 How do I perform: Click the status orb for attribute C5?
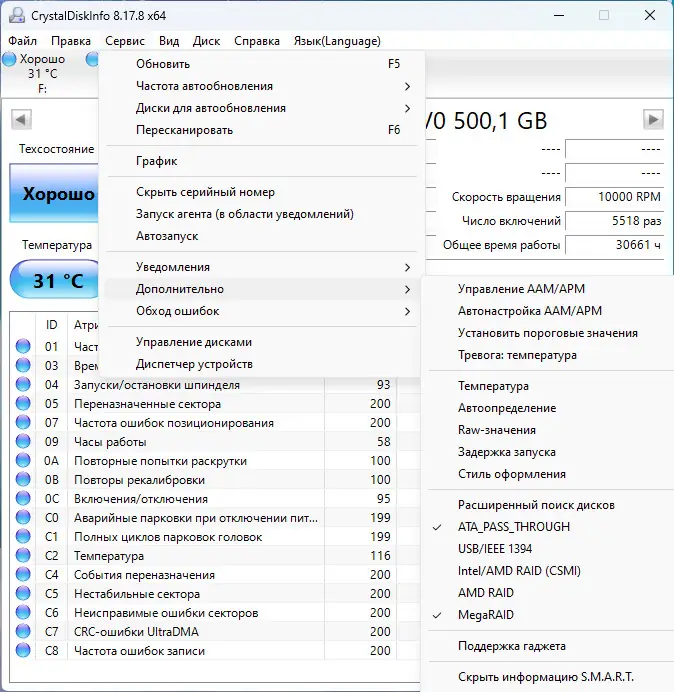pos(23,594)
